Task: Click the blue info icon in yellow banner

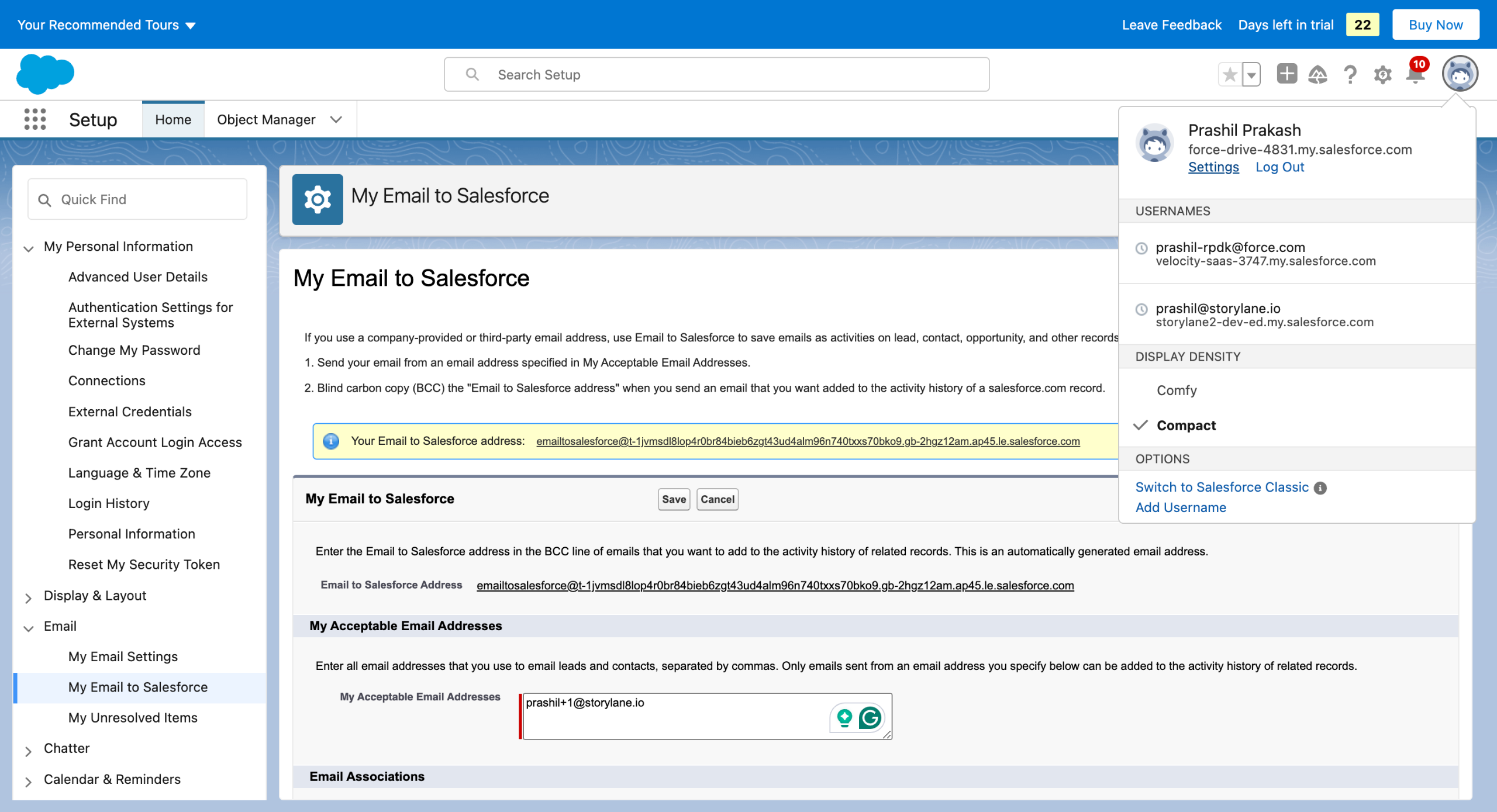Action: pos(331,441)
